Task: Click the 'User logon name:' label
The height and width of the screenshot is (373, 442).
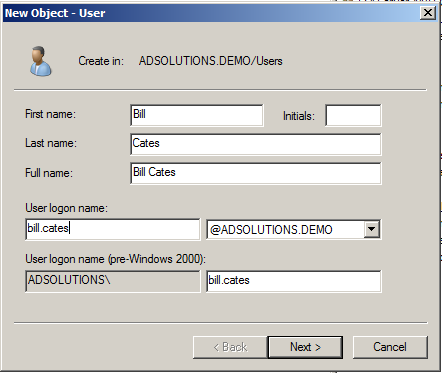Action: tap(67, 208)
